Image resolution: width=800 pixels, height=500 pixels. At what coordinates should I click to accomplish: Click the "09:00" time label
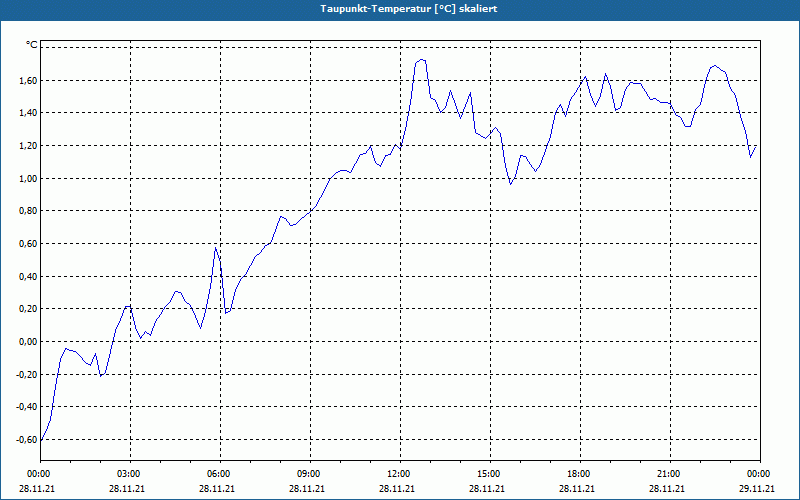coord(310,474)
